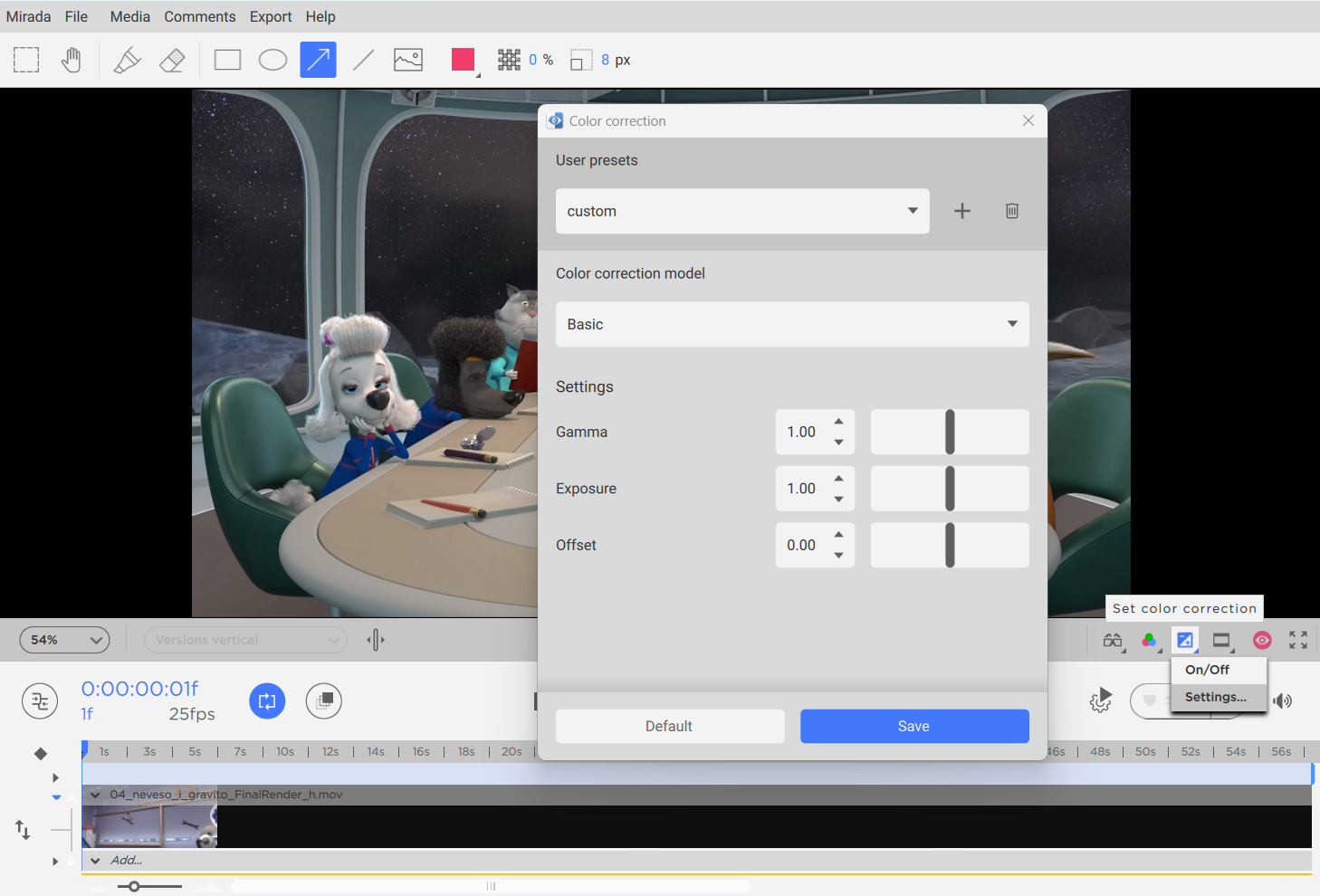The height and width of the screenshot is (896, 1320).
Task: Open the frame mask display options
Action: (1222, 641)
